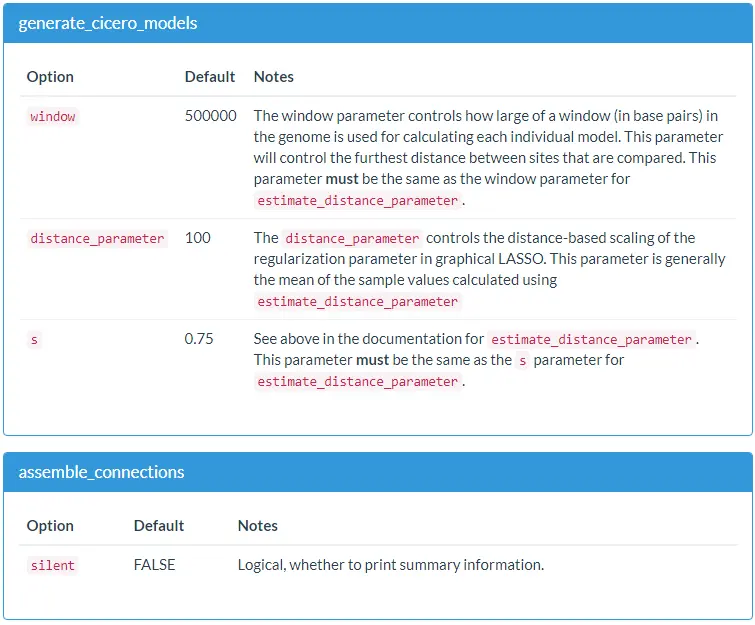Click Default header in assemble_connections table
Image resolution: width=755 pixels, height=625 pixels.
[159, 526]
